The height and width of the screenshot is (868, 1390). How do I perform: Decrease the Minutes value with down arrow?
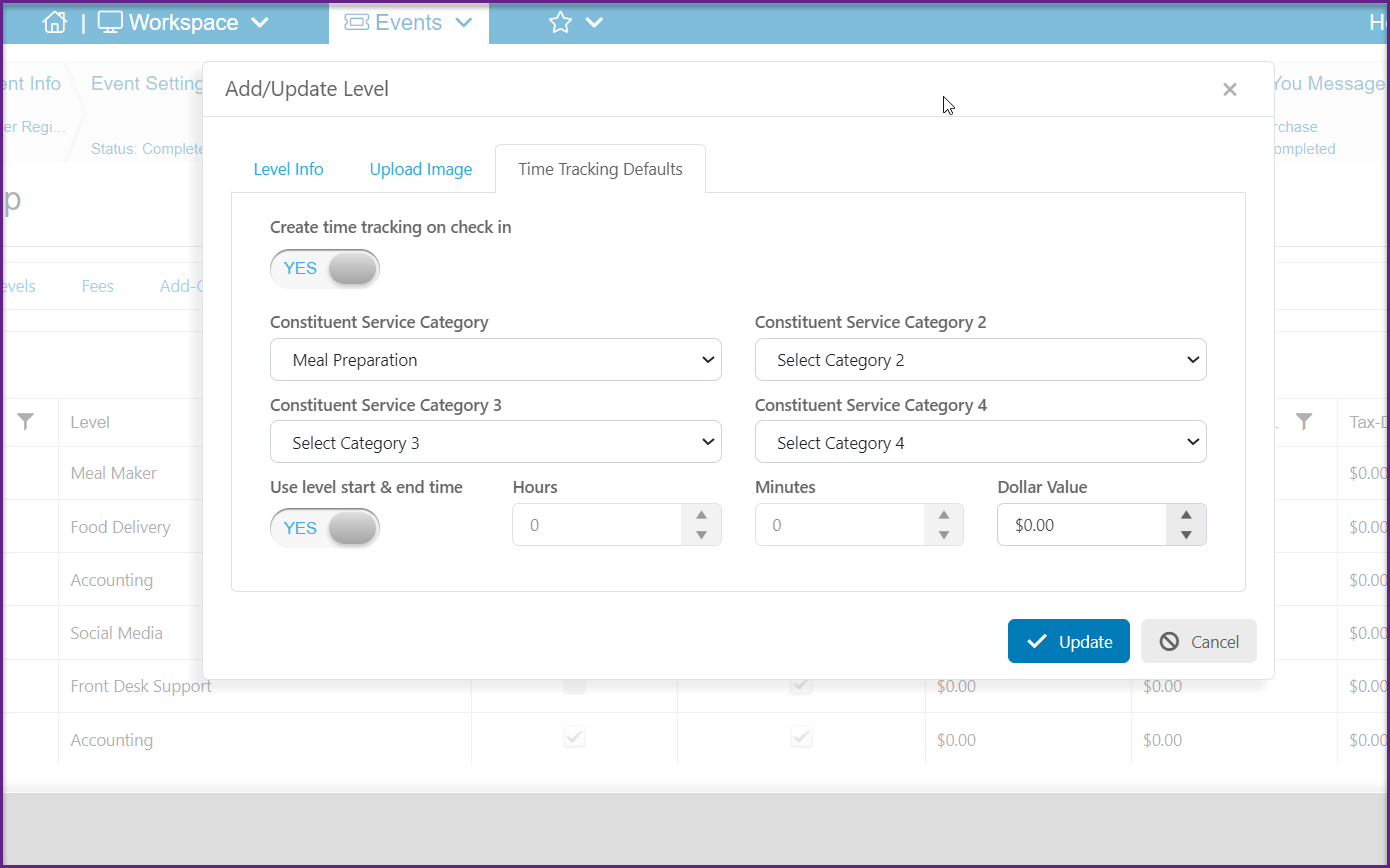pyautogui.click(x=944, y=535)
